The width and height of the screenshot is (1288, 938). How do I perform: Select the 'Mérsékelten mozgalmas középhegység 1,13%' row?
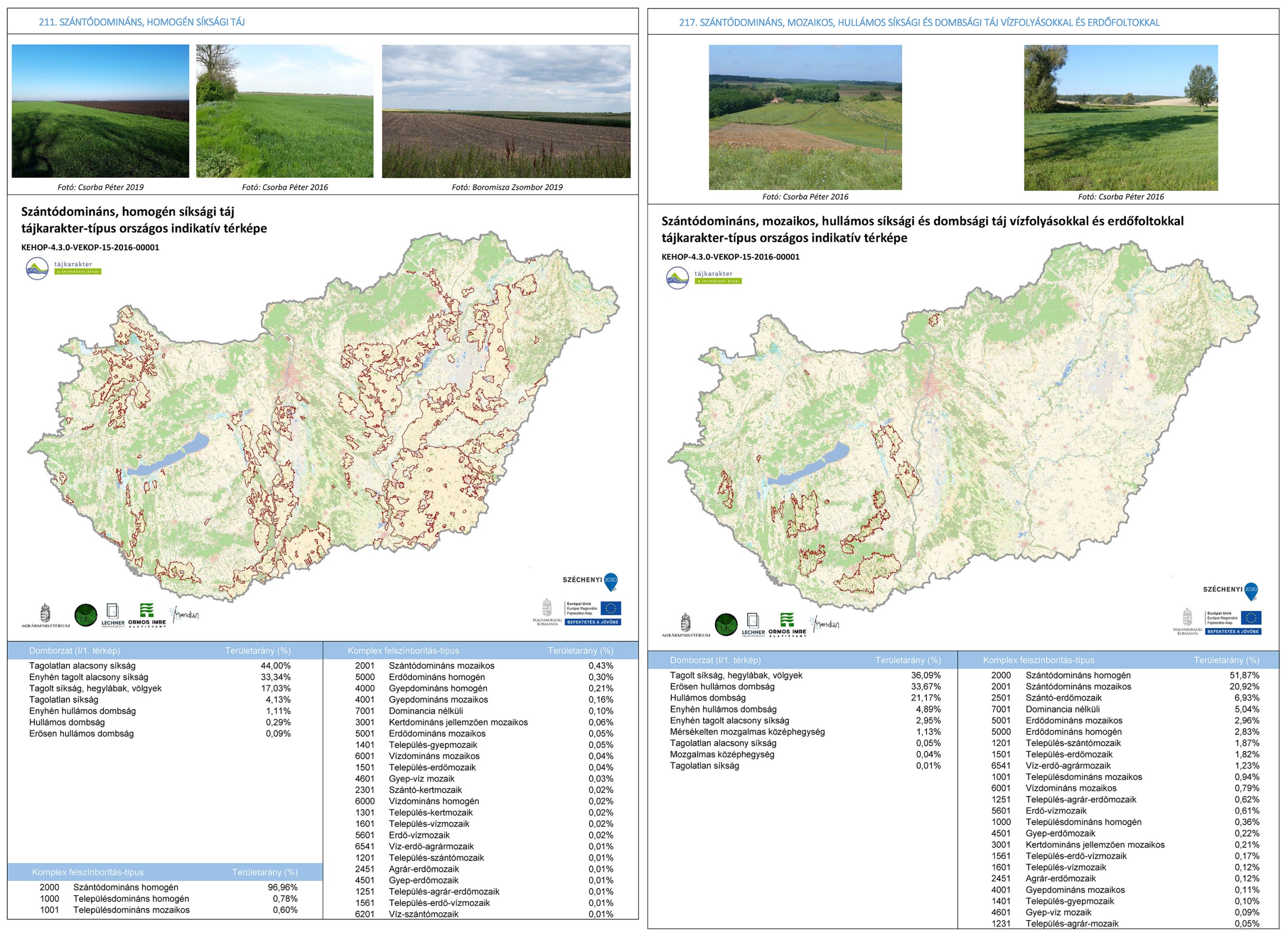(x=805, y=732)
